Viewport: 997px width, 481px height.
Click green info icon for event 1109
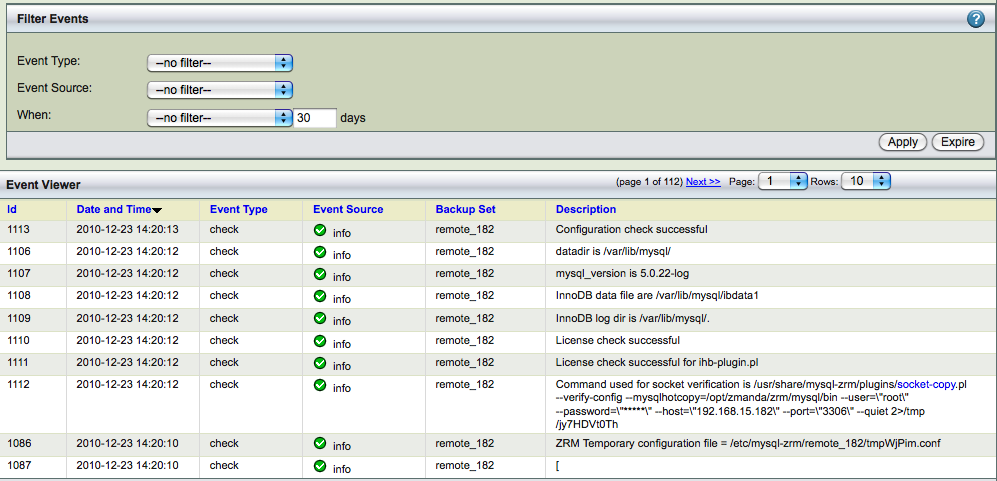[320, 318]
